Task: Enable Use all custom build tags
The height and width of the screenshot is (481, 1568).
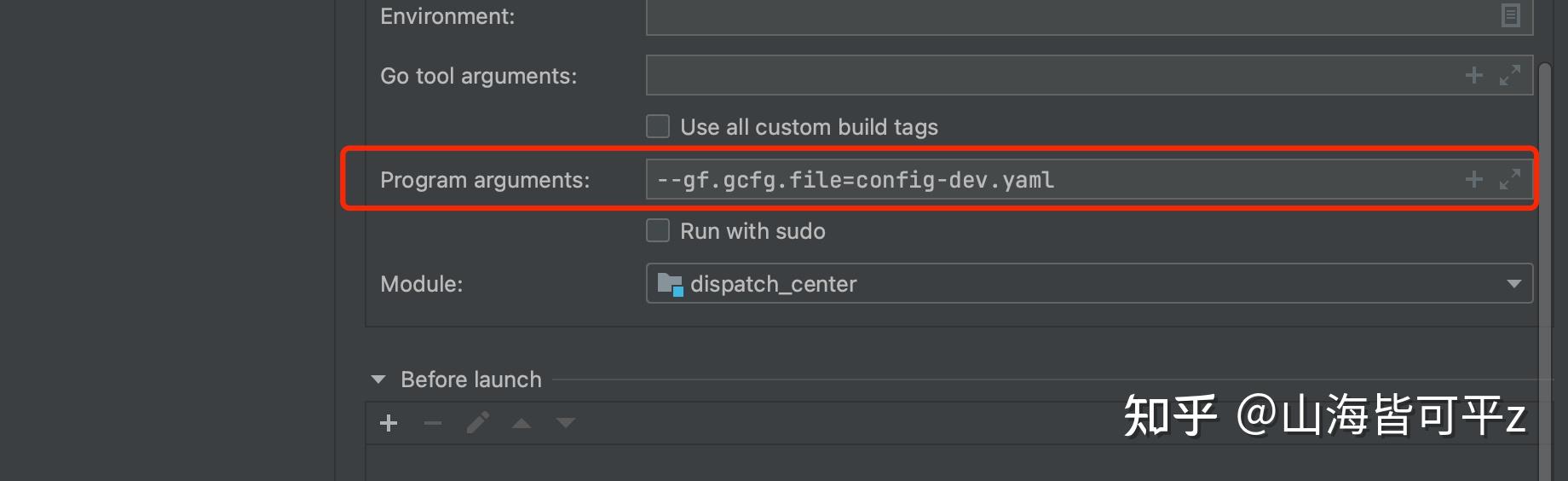Action: tap(658, 127)
